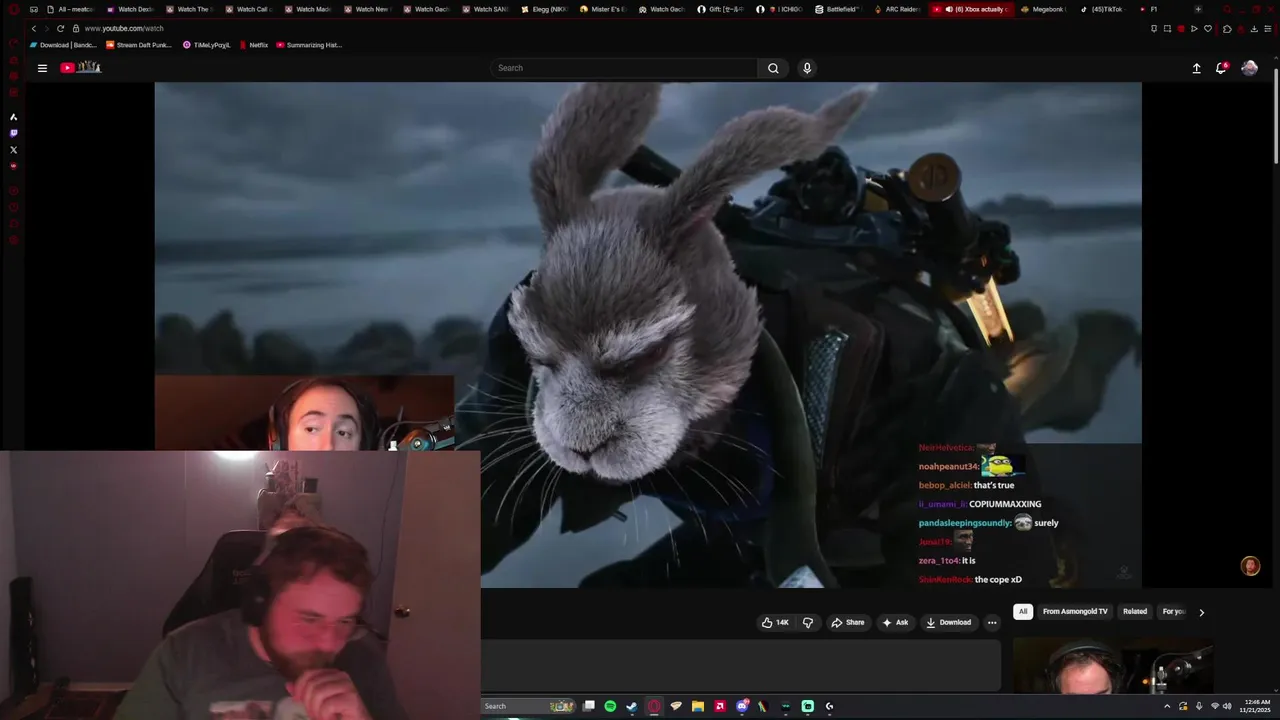The image size is (1280, 720).
Task: Open volume control in system tray
Action: tap(1227, 706)
